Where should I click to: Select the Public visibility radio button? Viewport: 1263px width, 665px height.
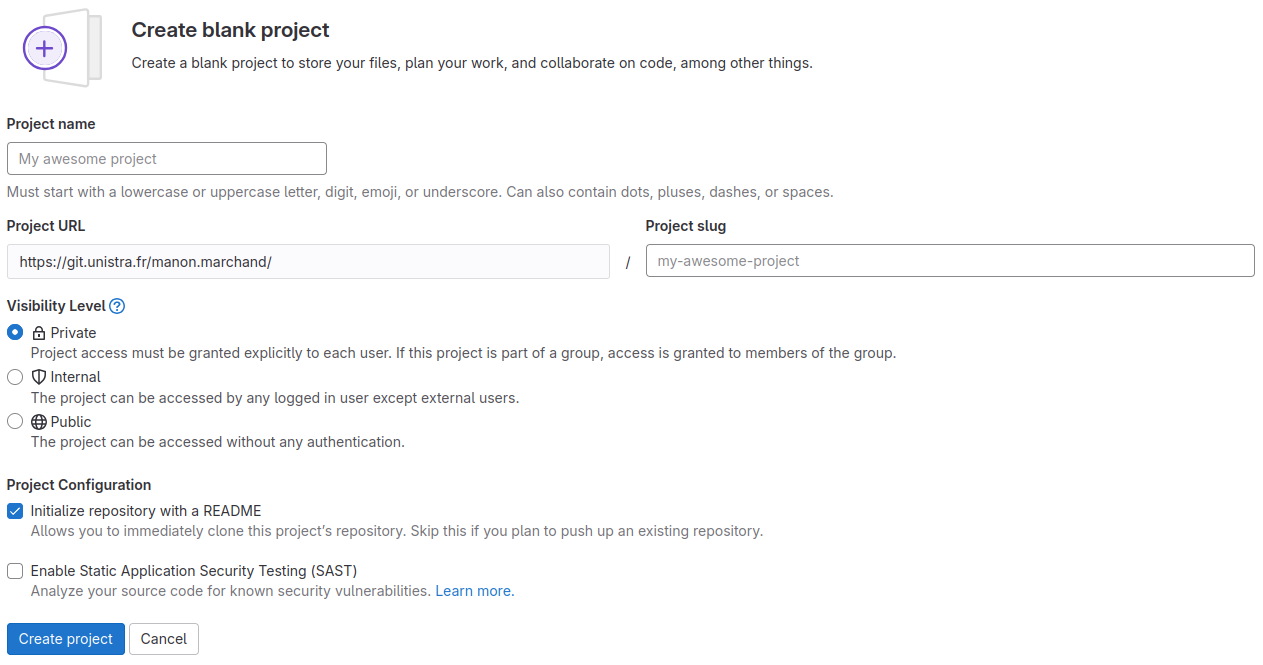14,421
